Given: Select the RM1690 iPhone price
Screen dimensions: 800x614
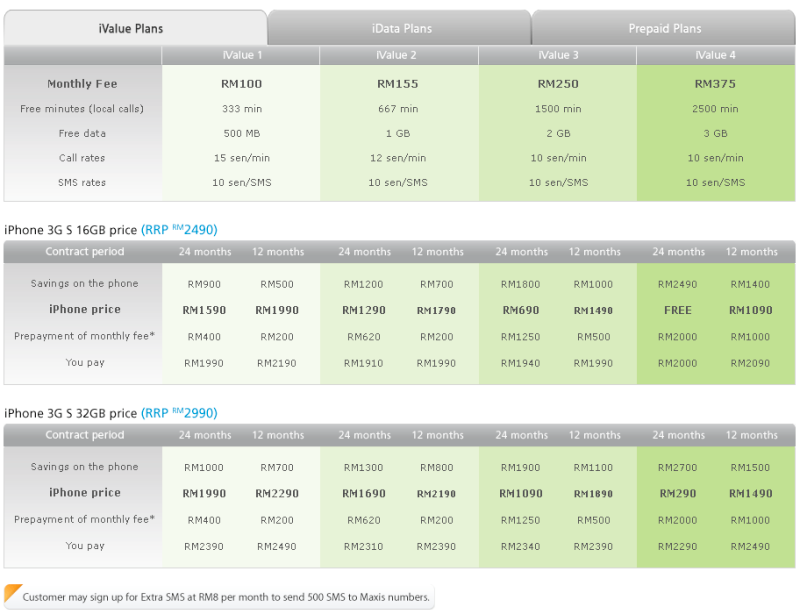Looking at the screenshot, I should 364,494.
